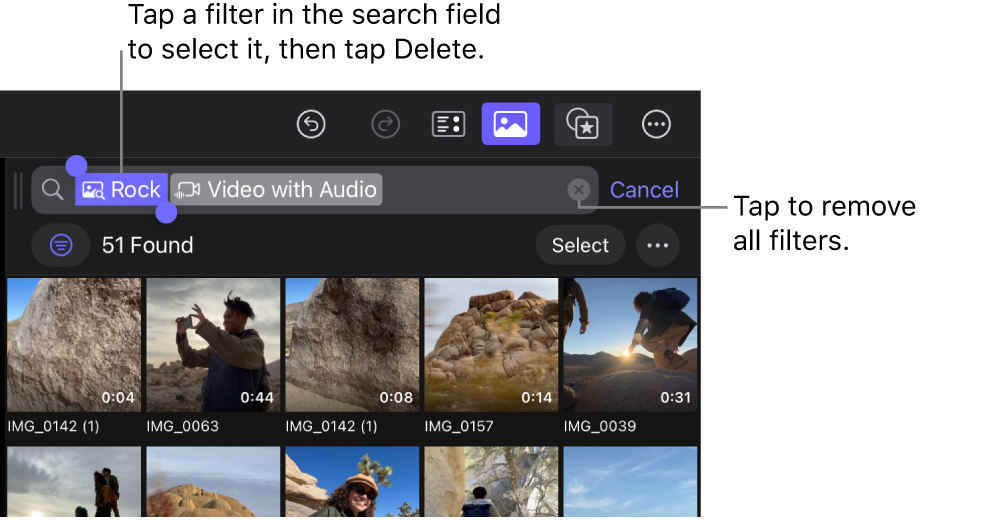This screenshot has height=520, width=996.
Task: Select the IMG_0063 video thumbnail
Action: tap(213, 345)
